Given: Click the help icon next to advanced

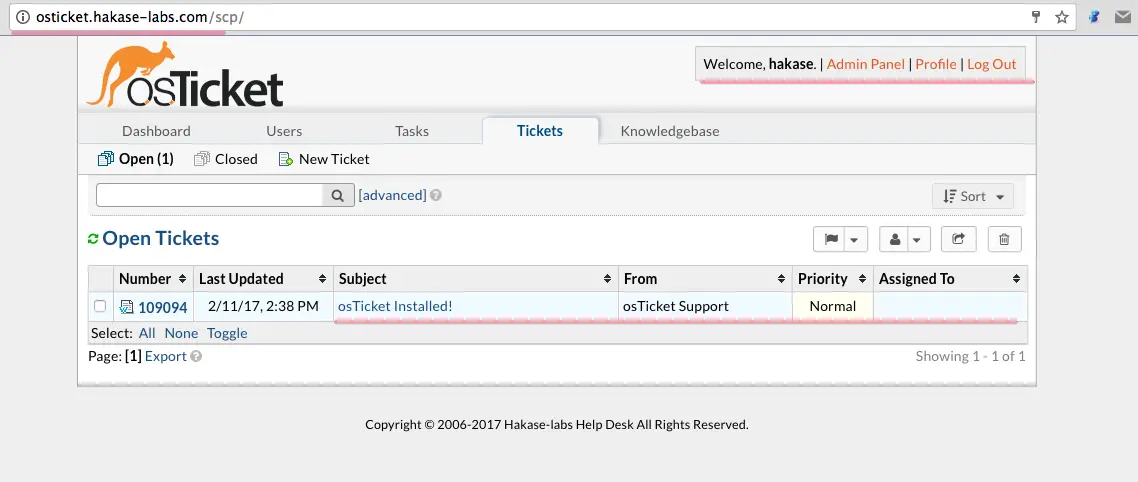Looking at the screenshot, I should [x=435, y=195].
